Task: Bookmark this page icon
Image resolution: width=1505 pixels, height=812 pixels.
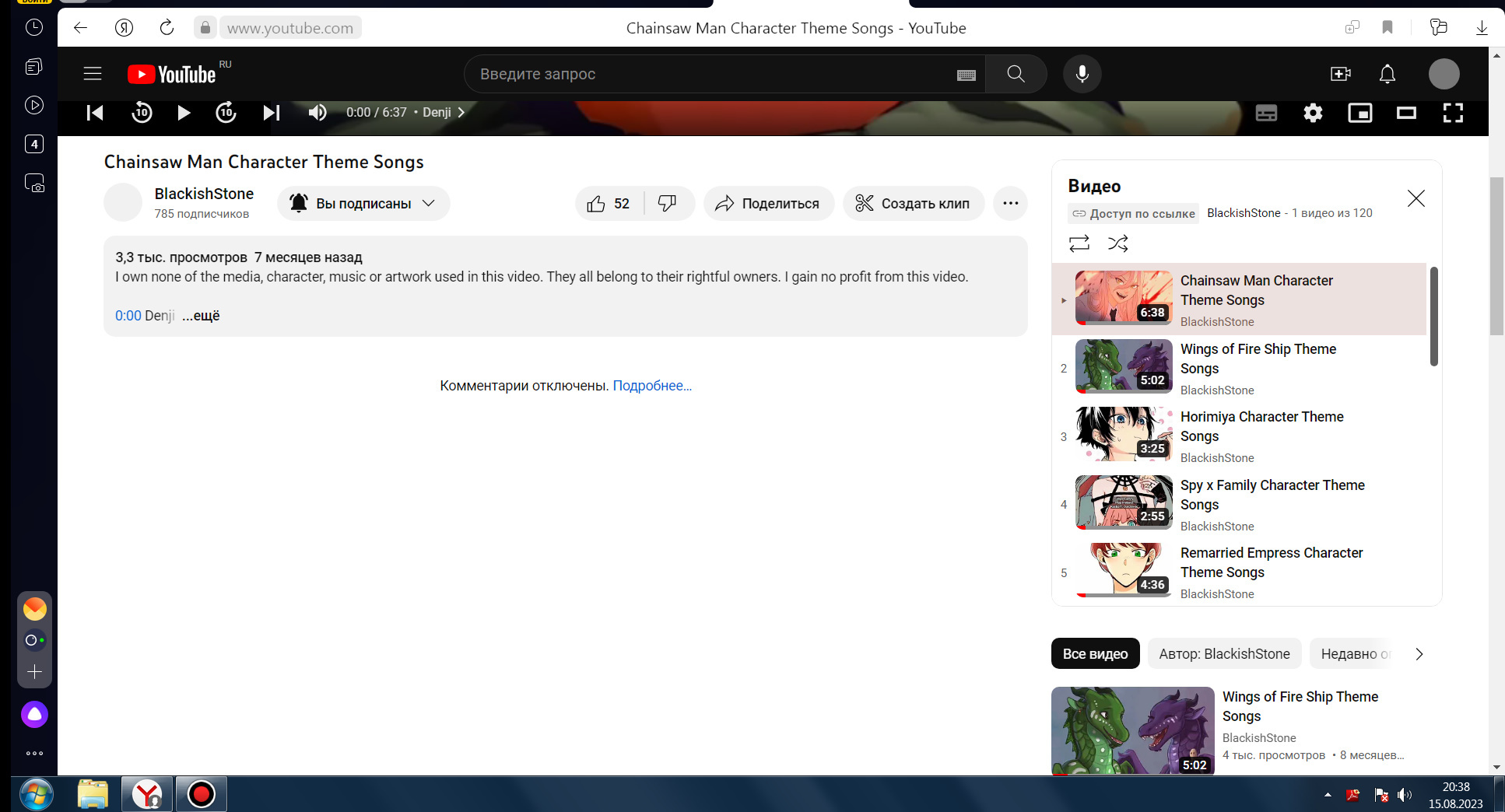Action: point(1387,28)
